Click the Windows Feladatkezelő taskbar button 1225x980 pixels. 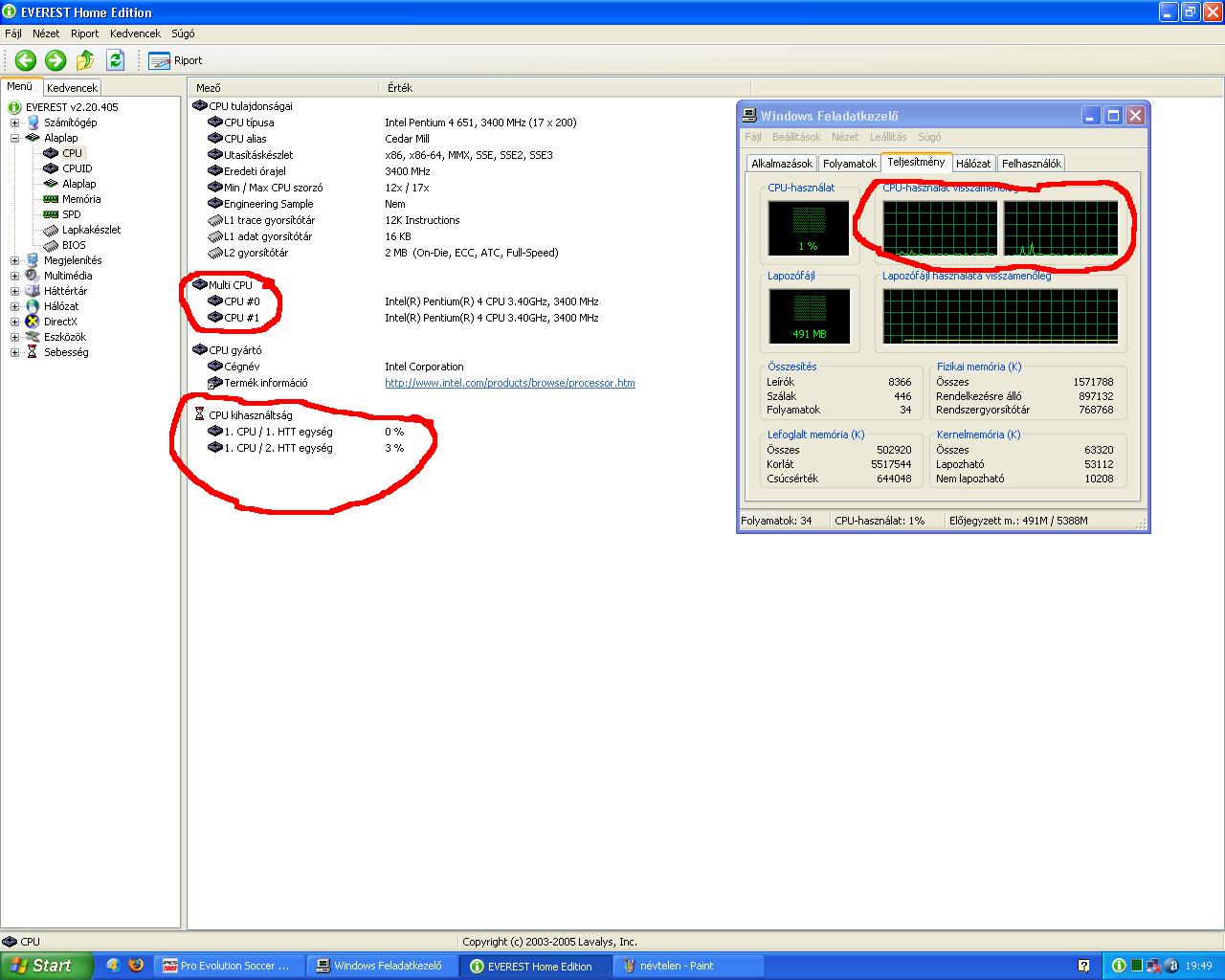[384, 966]
